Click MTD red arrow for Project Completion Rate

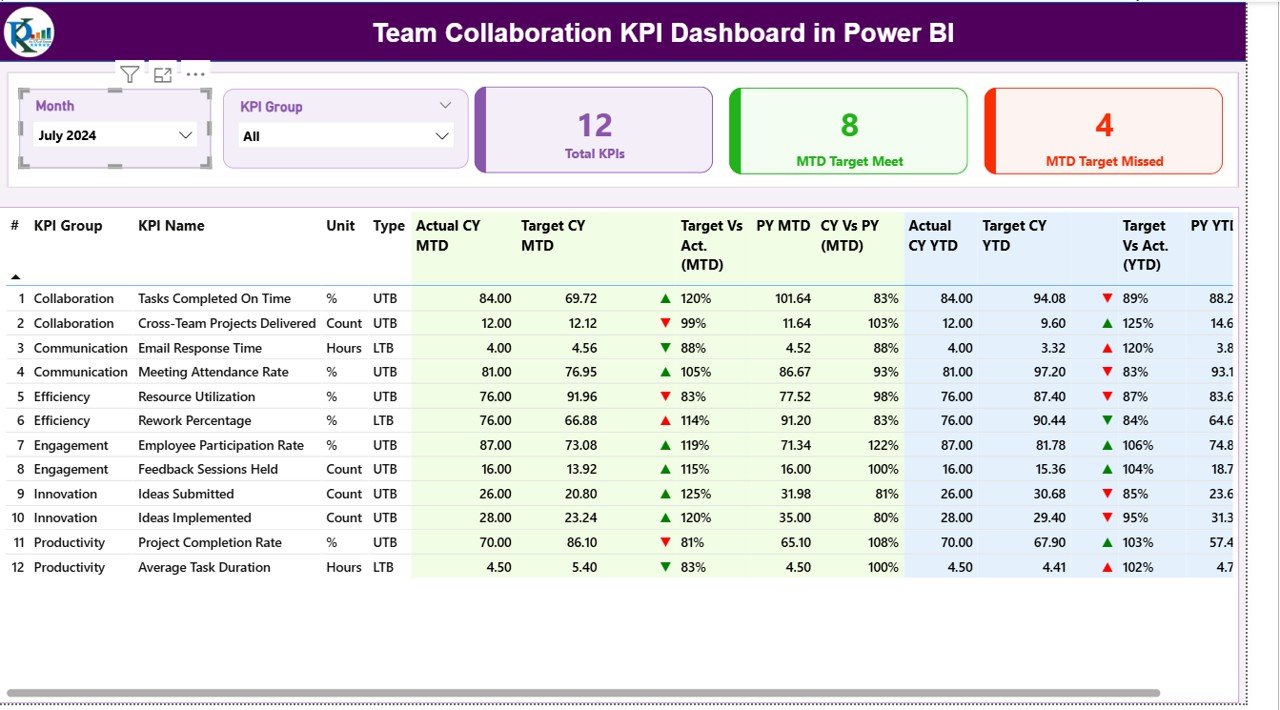[x=665, y=543]
